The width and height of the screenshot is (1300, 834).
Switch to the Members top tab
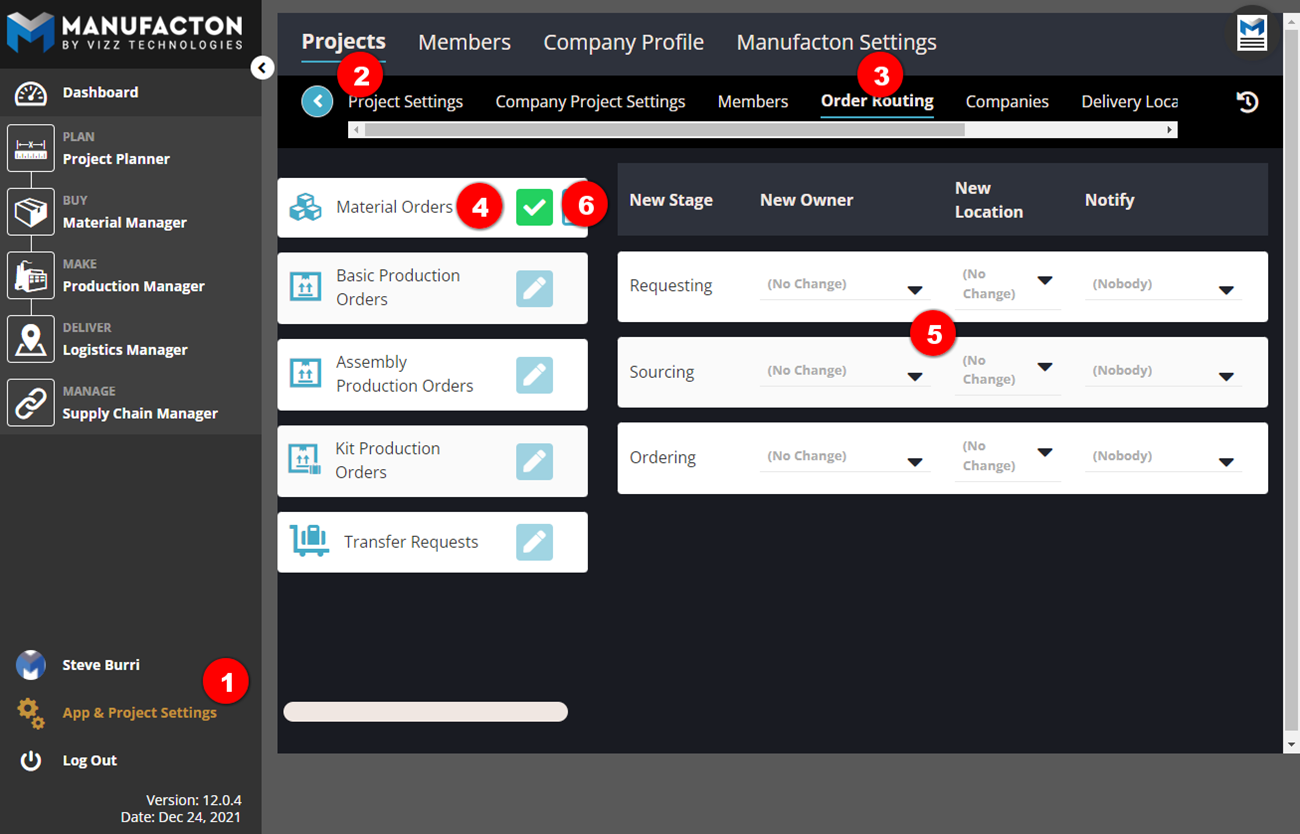(464, 43)
